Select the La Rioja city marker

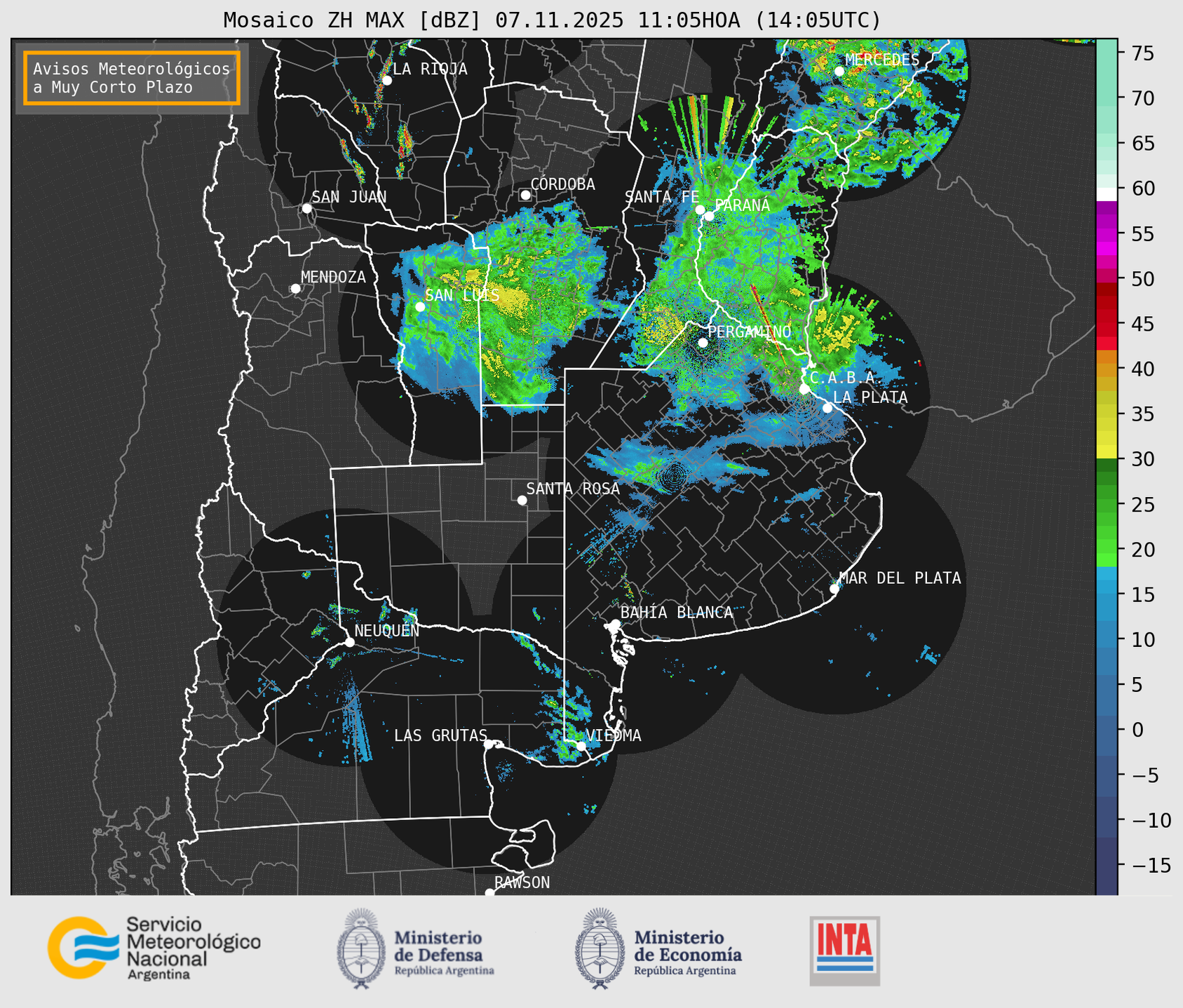click(386, 81)
